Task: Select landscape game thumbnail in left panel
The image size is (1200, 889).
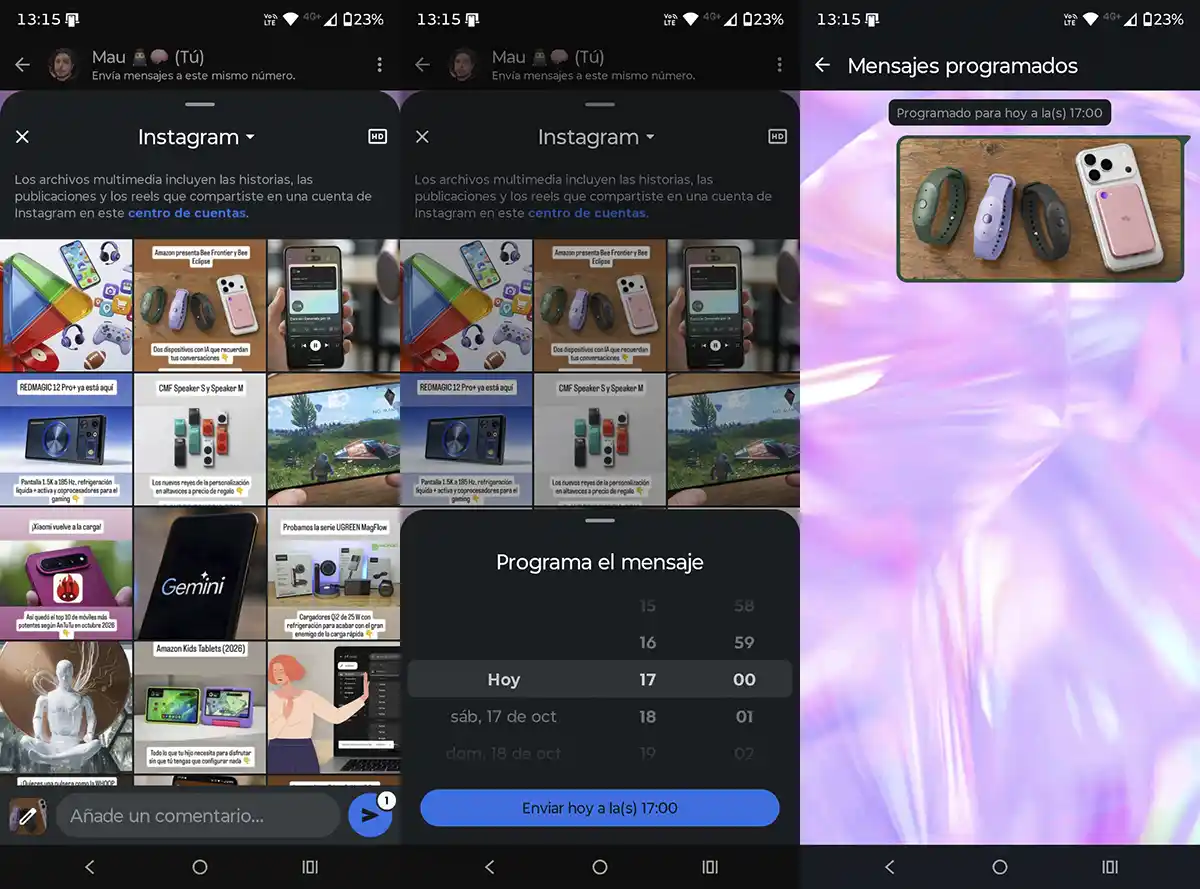Action: (x=334, y=439)
